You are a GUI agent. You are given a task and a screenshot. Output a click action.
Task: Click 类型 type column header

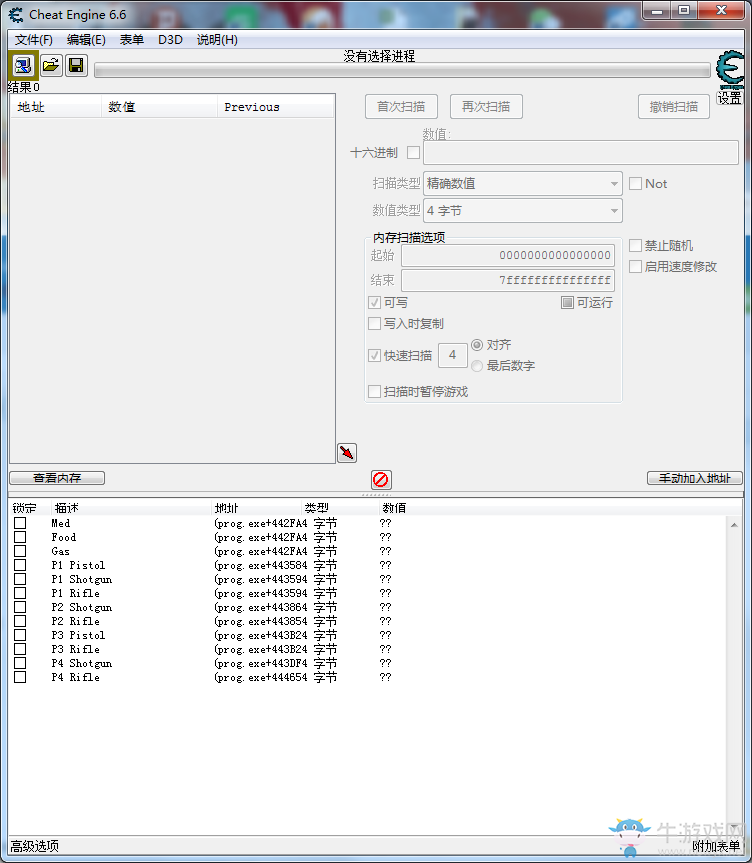[317, 507]
